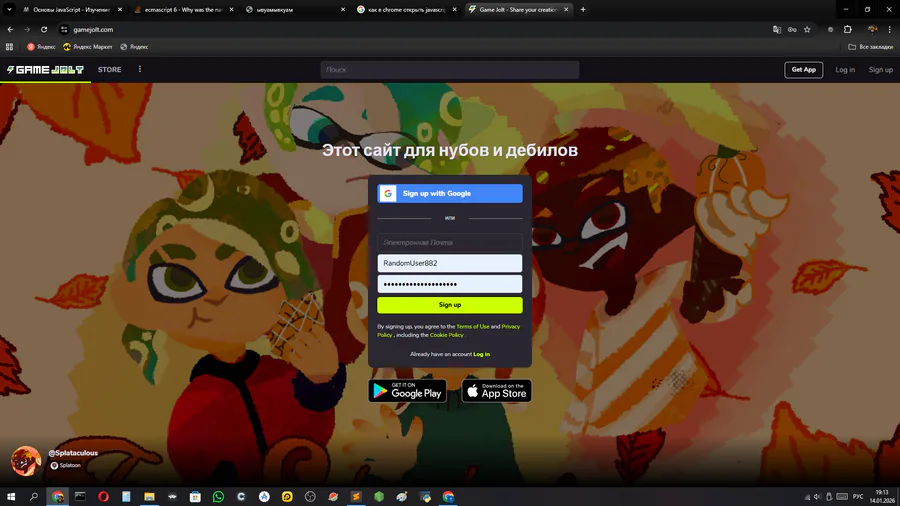Click the Download on the App Store badge

point(496,391)
